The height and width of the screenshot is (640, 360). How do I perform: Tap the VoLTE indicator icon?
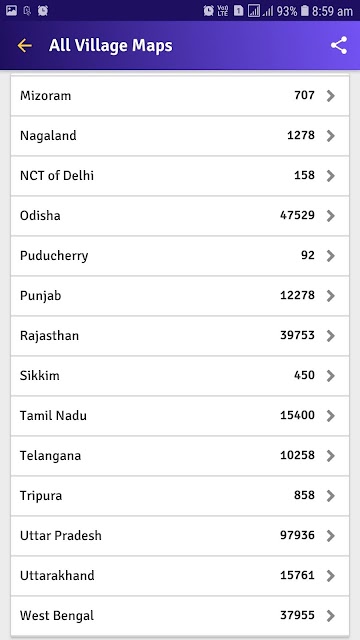pyautogui.click(x=223, y=11)
